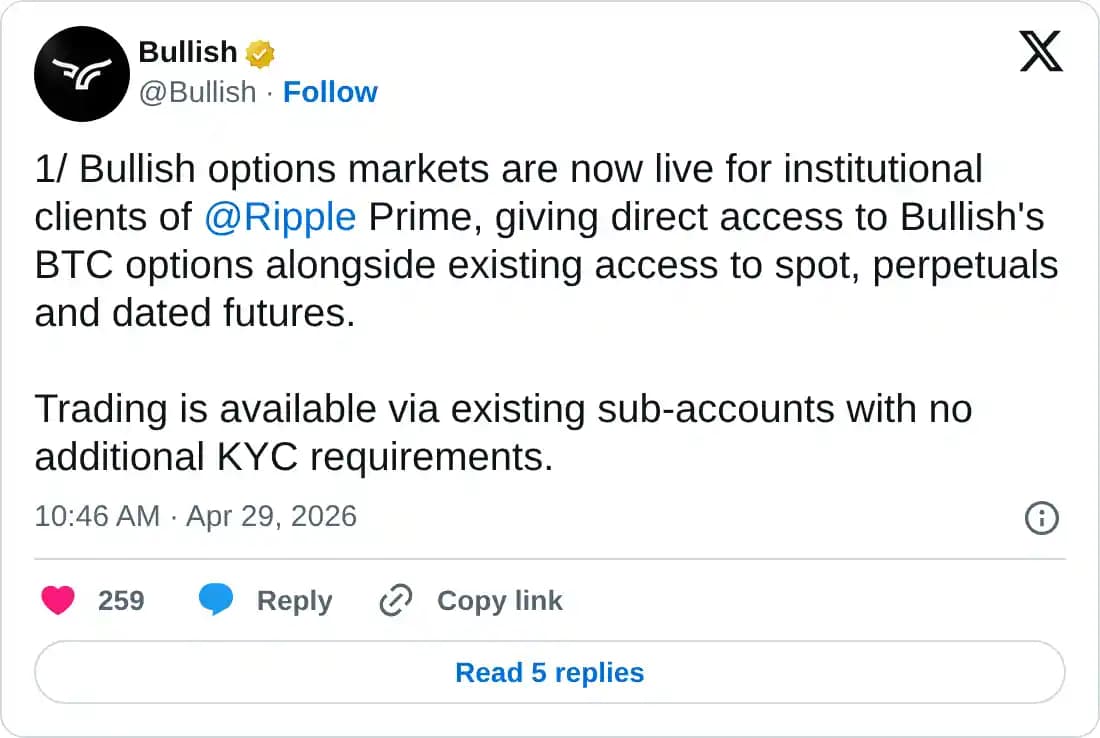The image size is (1100, 738).
Task: Click the bull horns logo inside the avatar
Action: coord(81,74)
